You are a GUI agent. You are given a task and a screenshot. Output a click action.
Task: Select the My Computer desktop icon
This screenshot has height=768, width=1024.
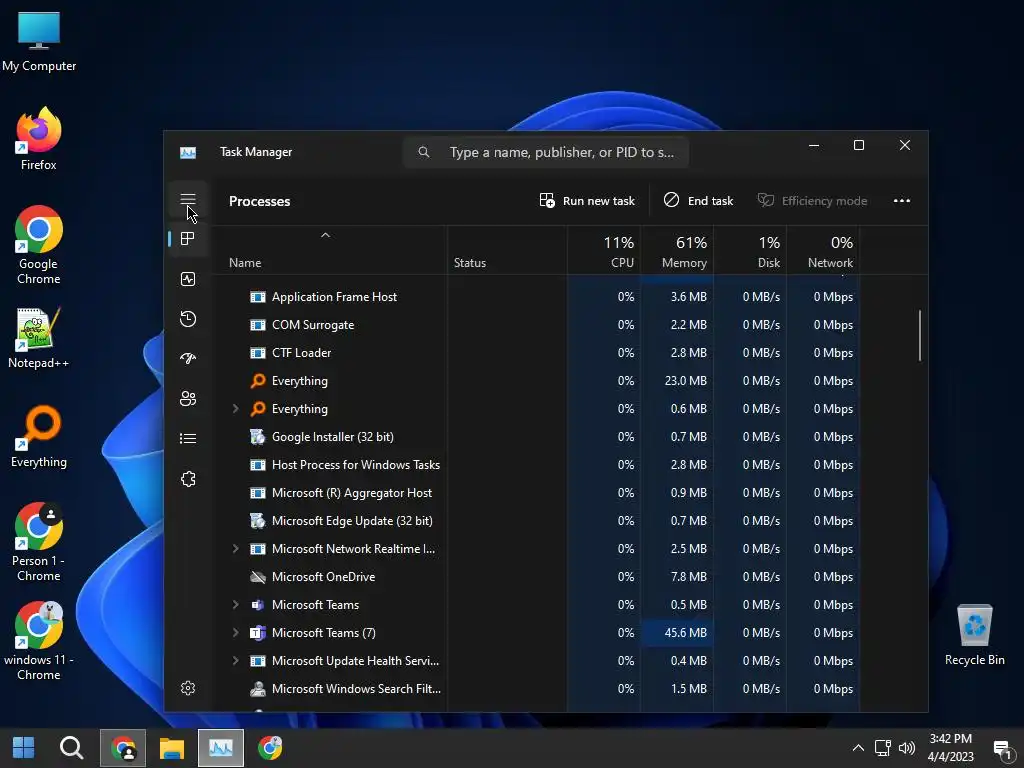(x=39, y=41)
